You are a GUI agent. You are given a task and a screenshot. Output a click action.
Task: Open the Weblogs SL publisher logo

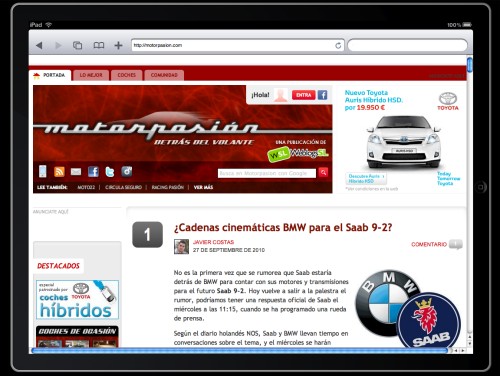tap(297, 154)
